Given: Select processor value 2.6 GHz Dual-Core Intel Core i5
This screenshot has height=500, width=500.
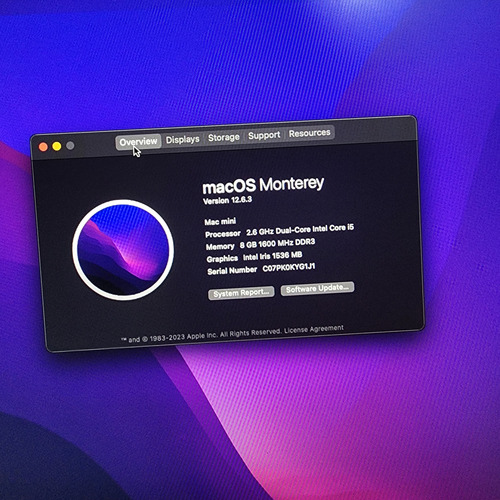Looking at the screenshot, I should tap(300, 230).
